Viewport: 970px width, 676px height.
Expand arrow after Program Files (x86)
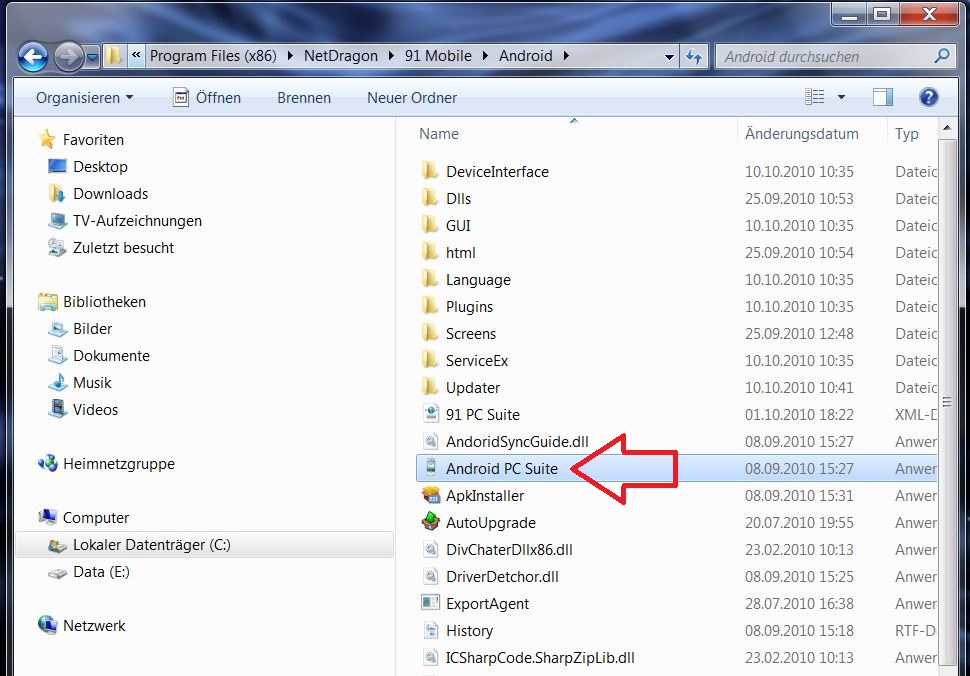point(290,56)
